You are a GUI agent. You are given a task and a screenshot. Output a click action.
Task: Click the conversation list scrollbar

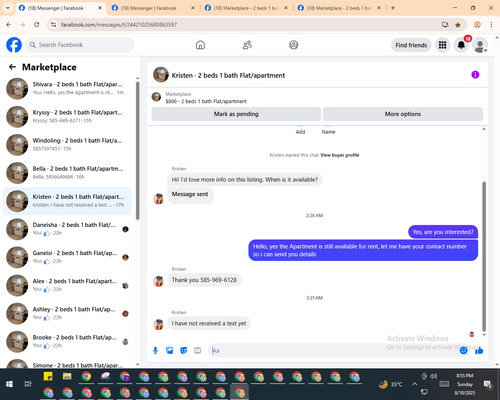(138, 151)
